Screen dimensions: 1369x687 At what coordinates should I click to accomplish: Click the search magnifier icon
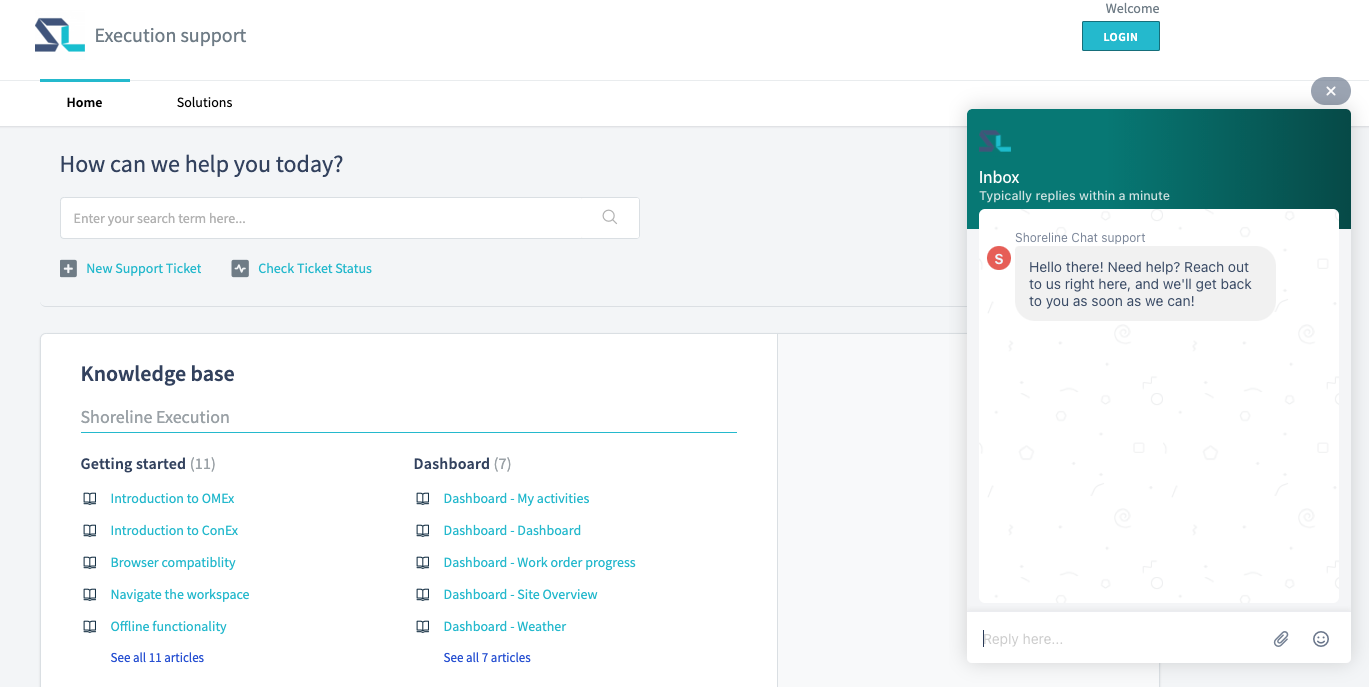[610, 217]
